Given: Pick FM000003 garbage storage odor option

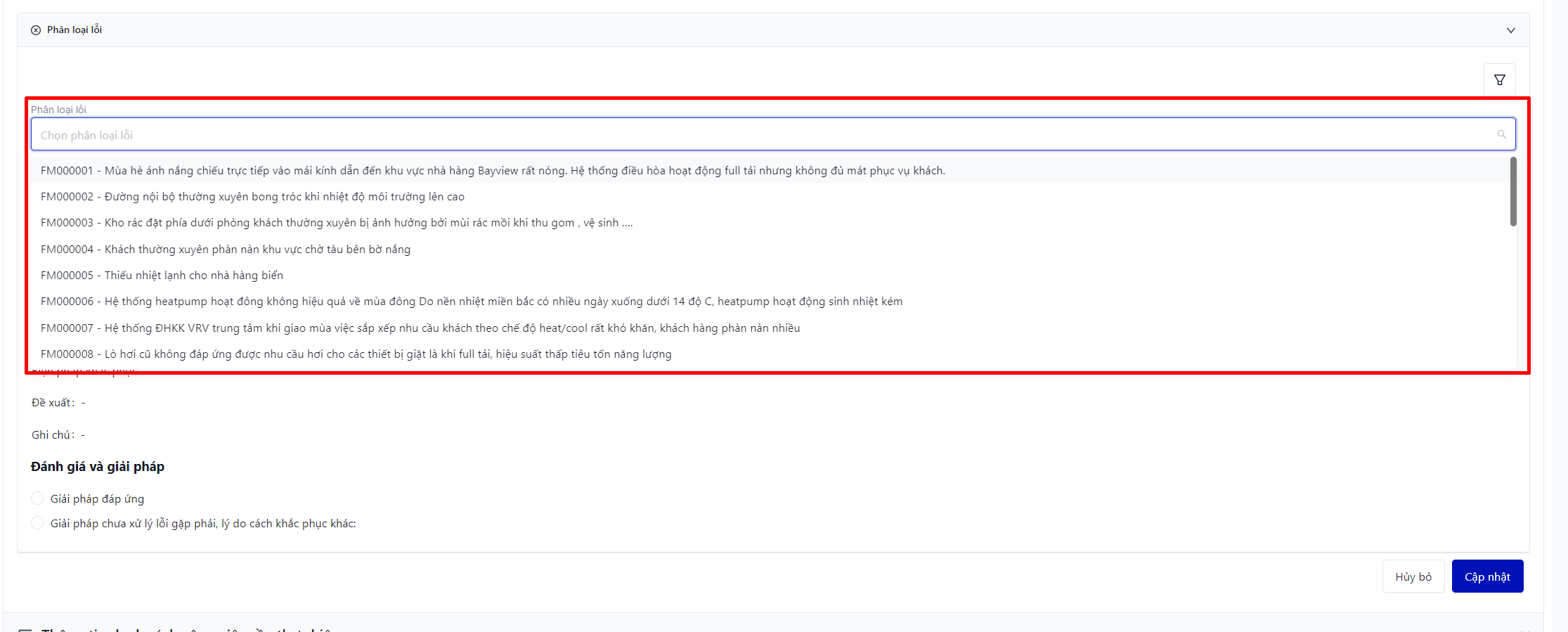Looking at the screenshot, I should coord(337,223).
